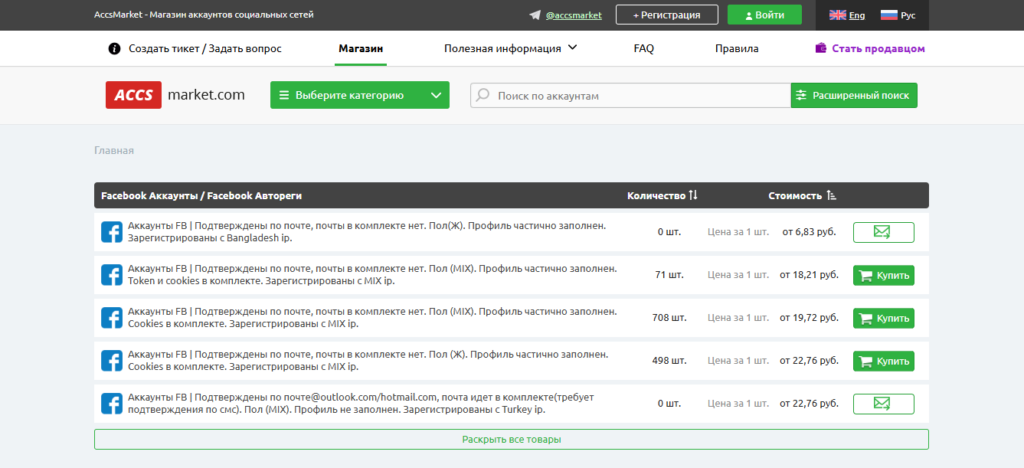Open the Правила menu item
The height and width of the screenshot is (468, 1024).
[x=737, y=48]
